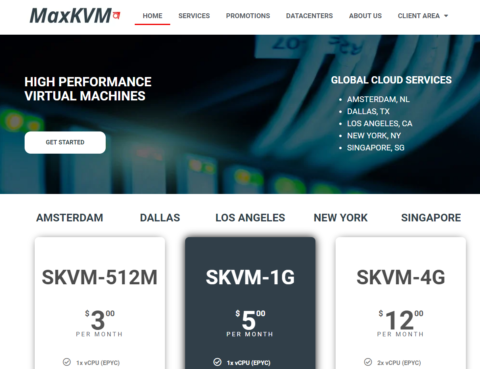Click the checkmark icon beside SKVM-1G vCPU
Image resolution: width=480 pixels, height=369 pixels.
point(217,362)
